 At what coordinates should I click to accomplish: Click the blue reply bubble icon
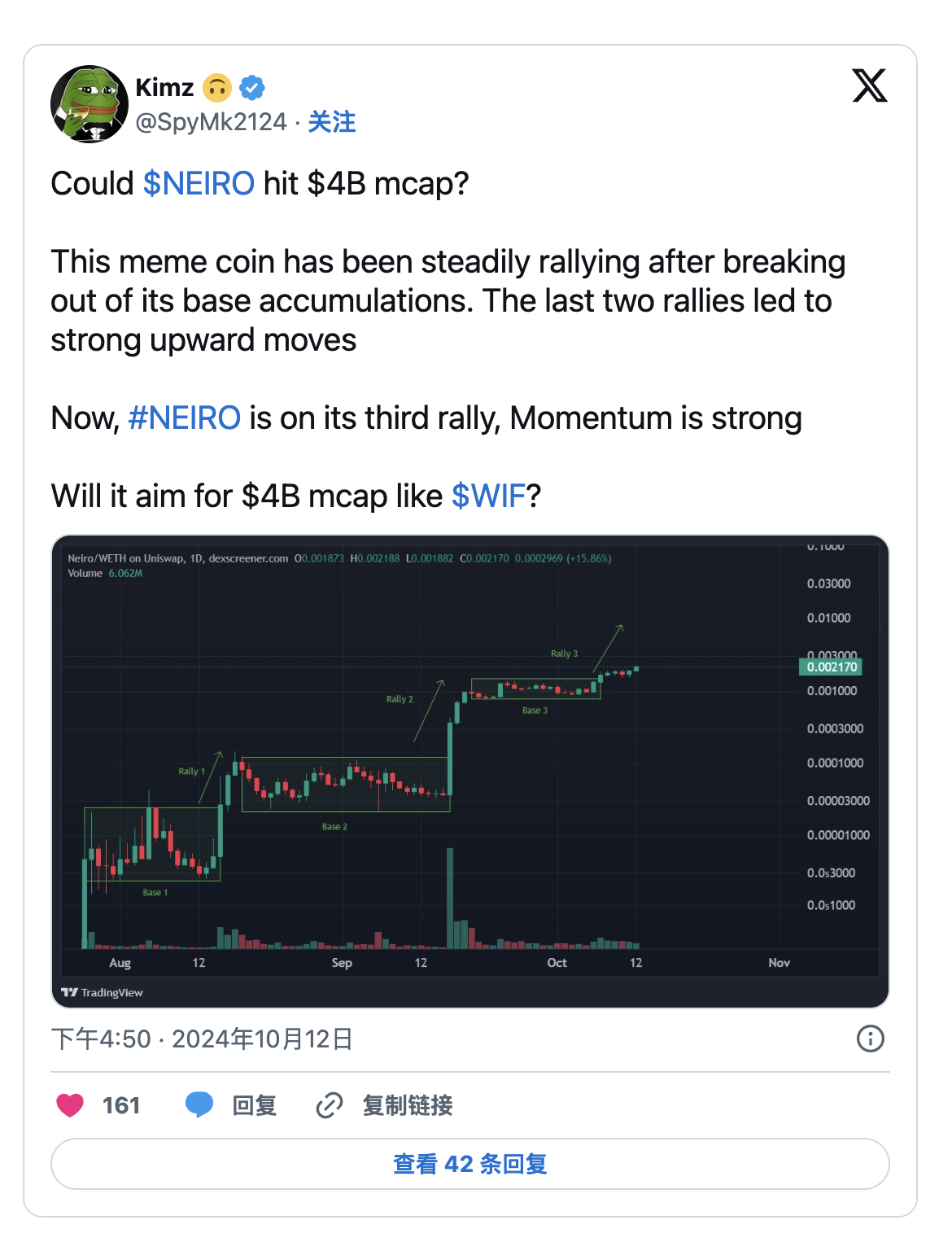coord(199,1105)
